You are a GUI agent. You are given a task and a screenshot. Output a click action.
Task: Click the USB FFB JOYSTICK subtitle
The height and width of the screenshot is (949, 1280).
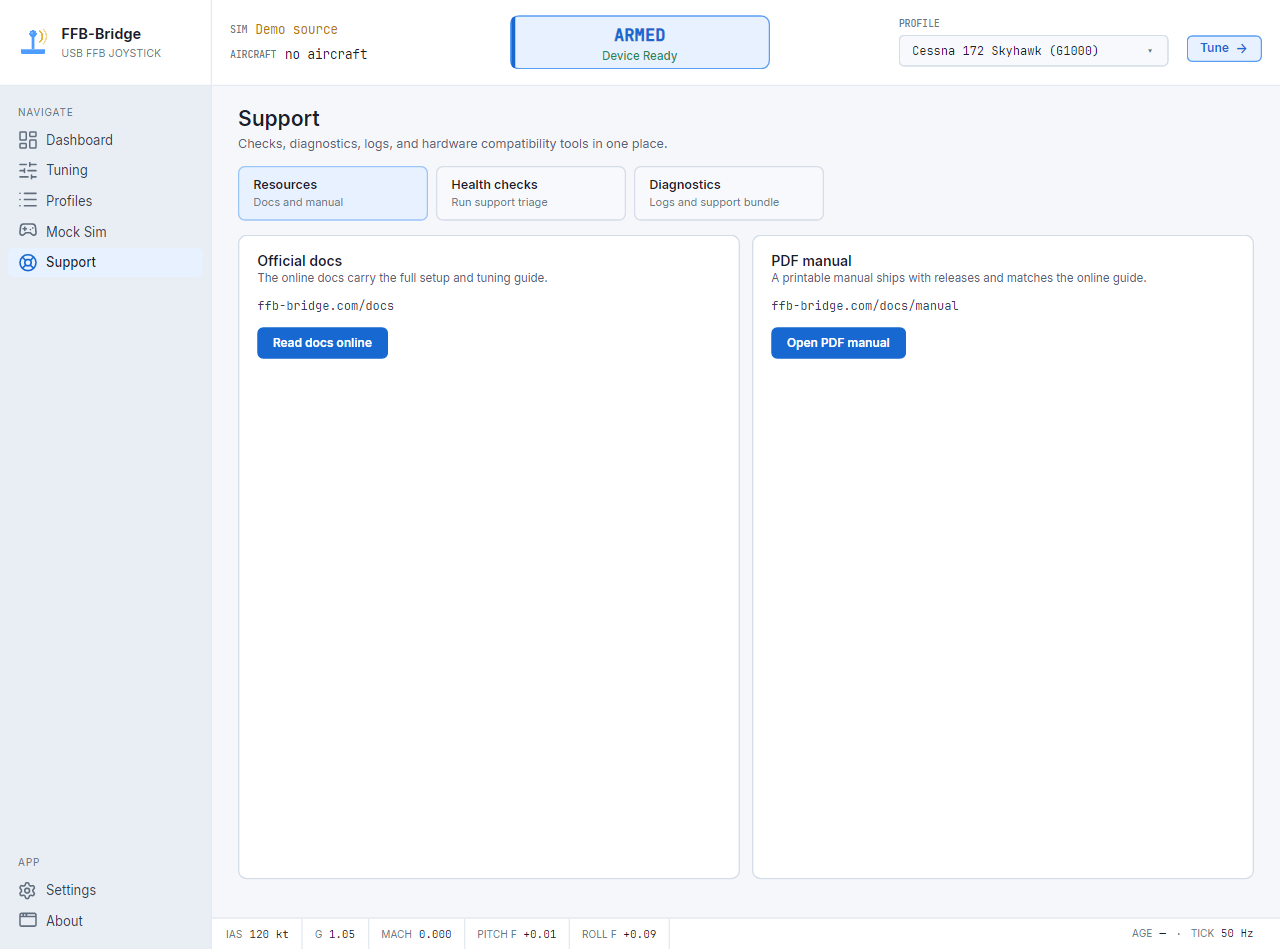point(111,54)
